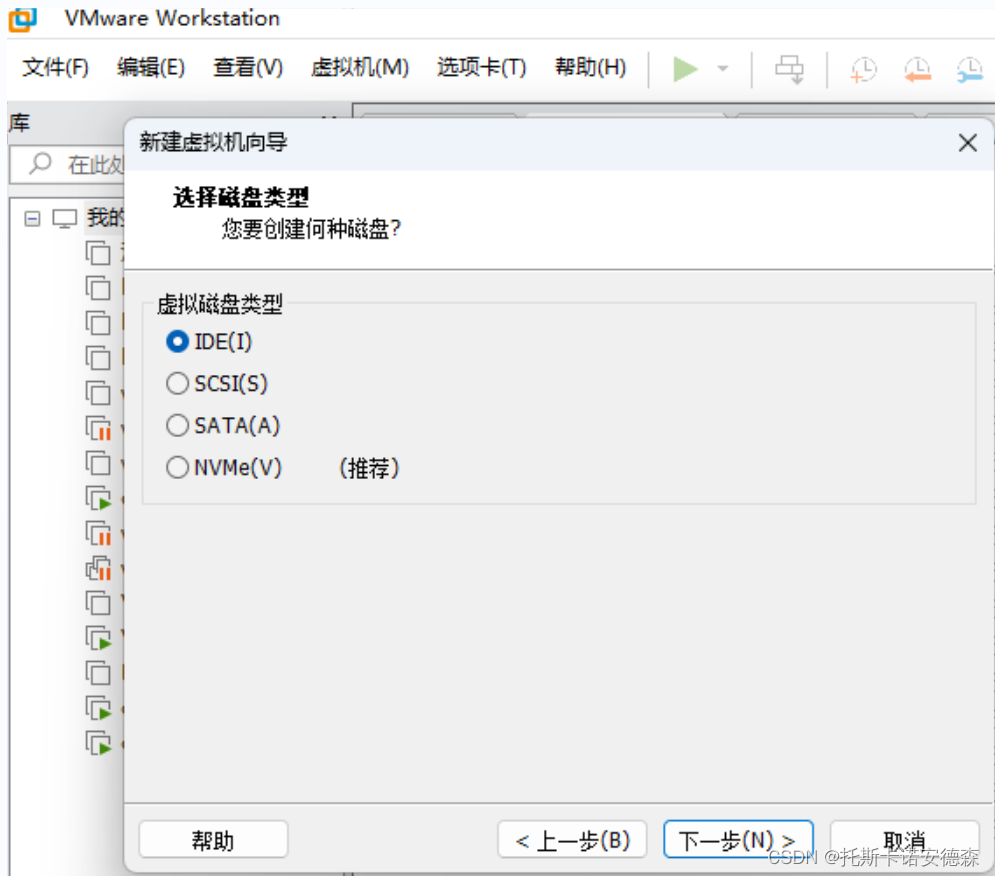Click the library search input field

(67, 164)
